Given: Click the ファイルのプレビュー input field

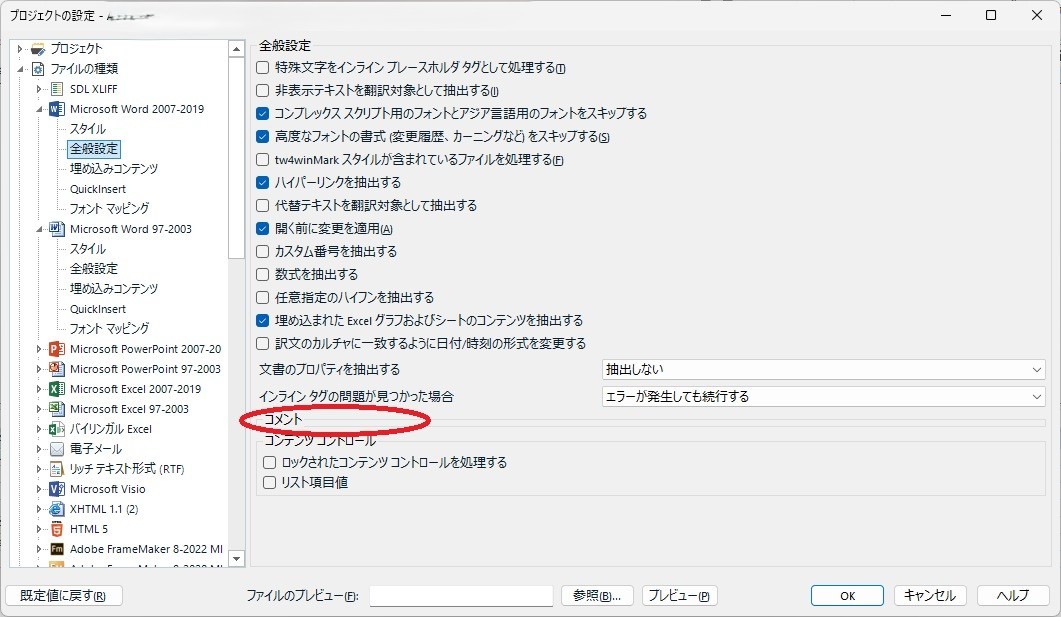Looking at the screenshot, I should pos(460,595).
